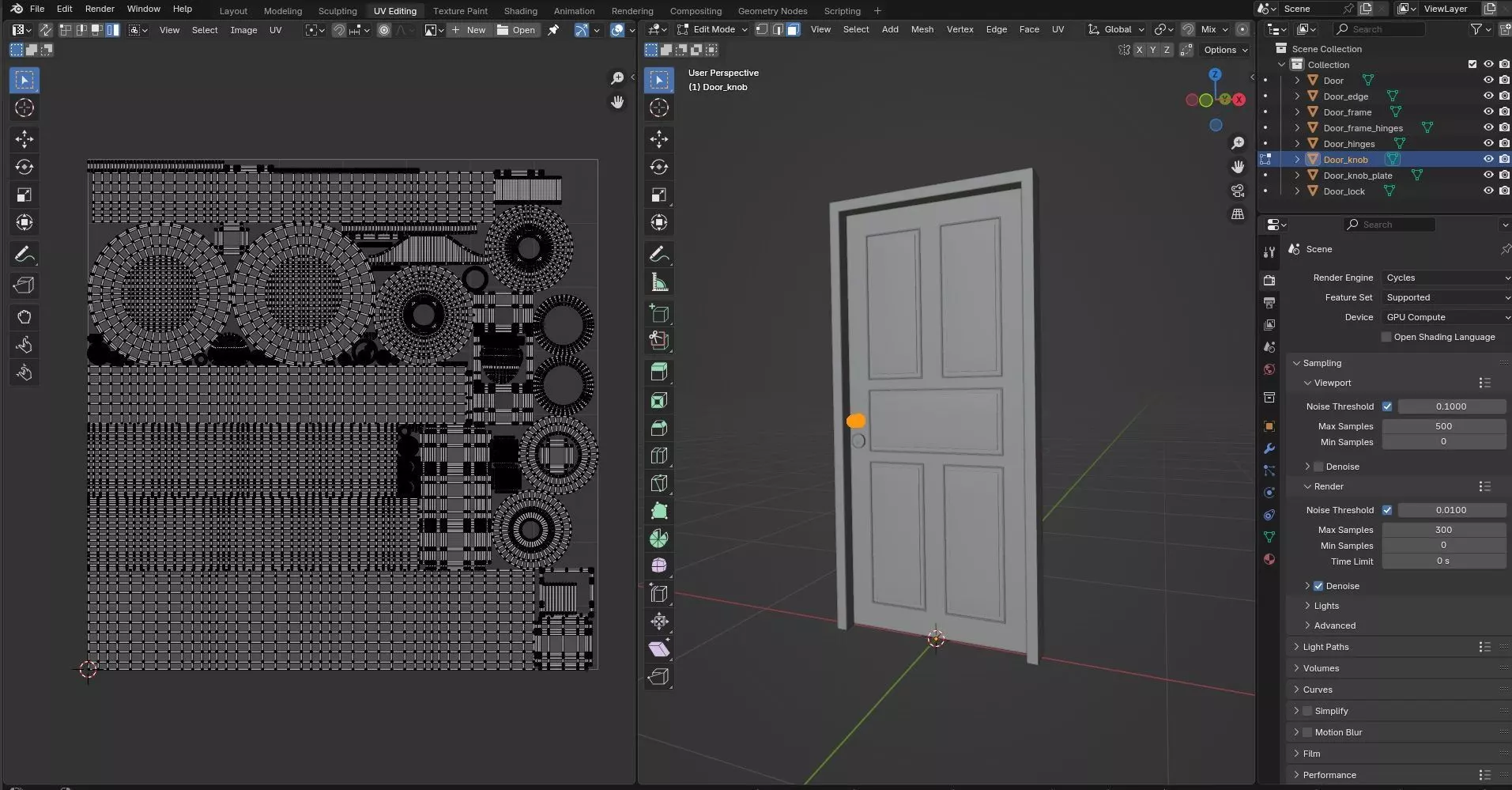Switch to the Texture Paint workspace tab
1512x790 pixels.
460,11
